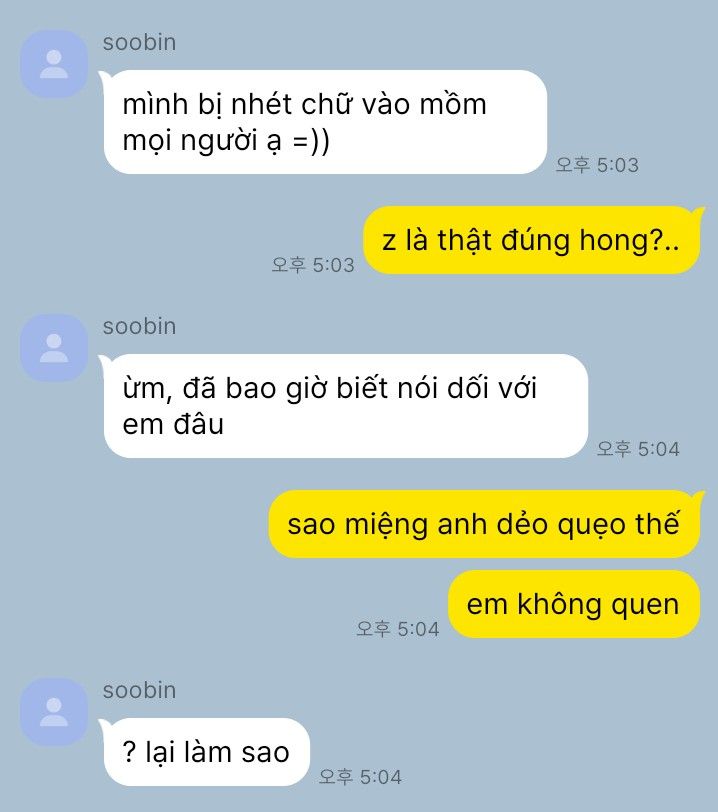
Task: Click the 5:04 timestamp beside '? lại làm sao'
Action: coord(360,777)
